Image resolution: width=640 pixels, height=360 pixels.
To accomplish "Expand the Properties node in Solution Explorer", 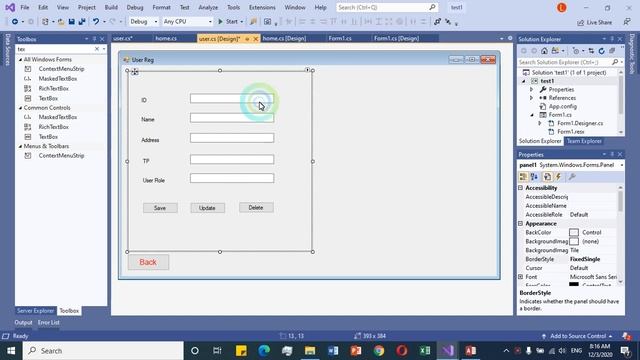I will click(531, 89).
